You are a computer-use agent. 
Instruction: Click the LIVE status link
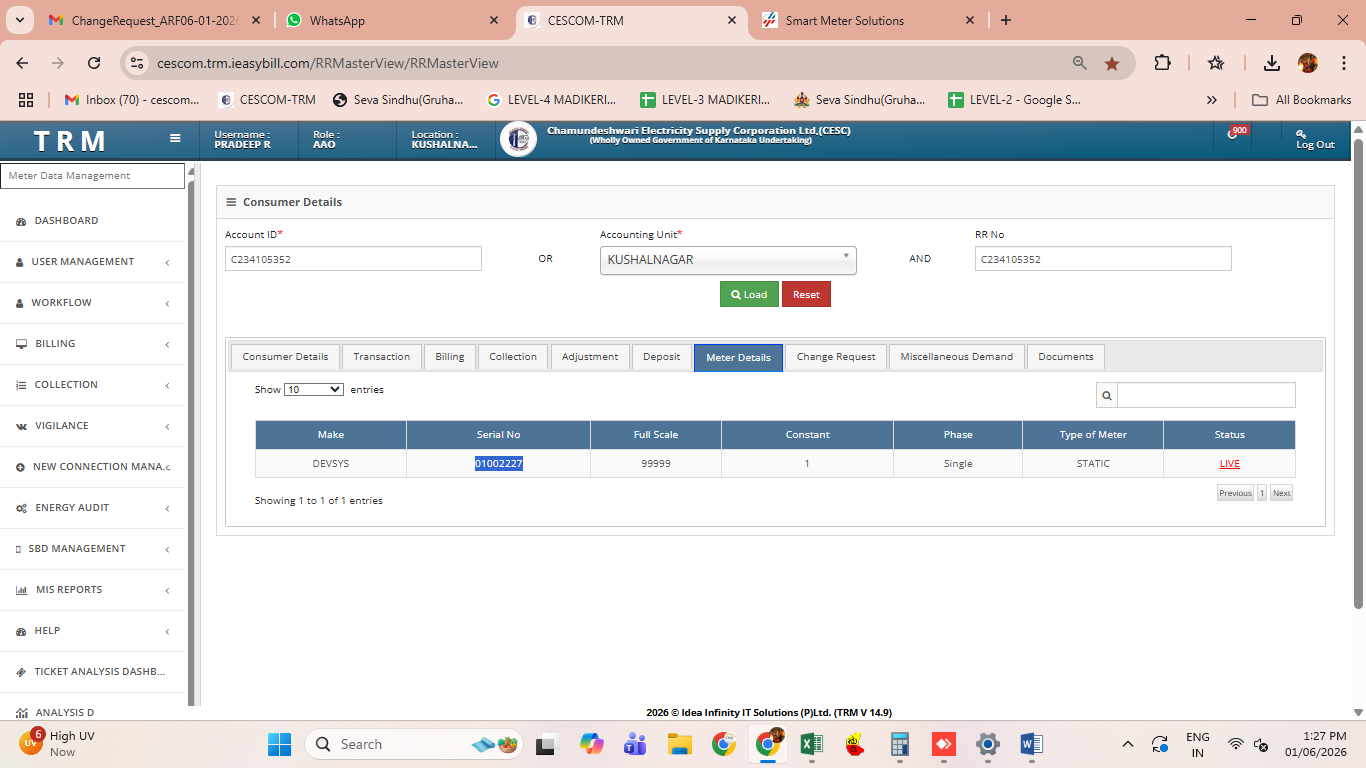click(1229, 464)
